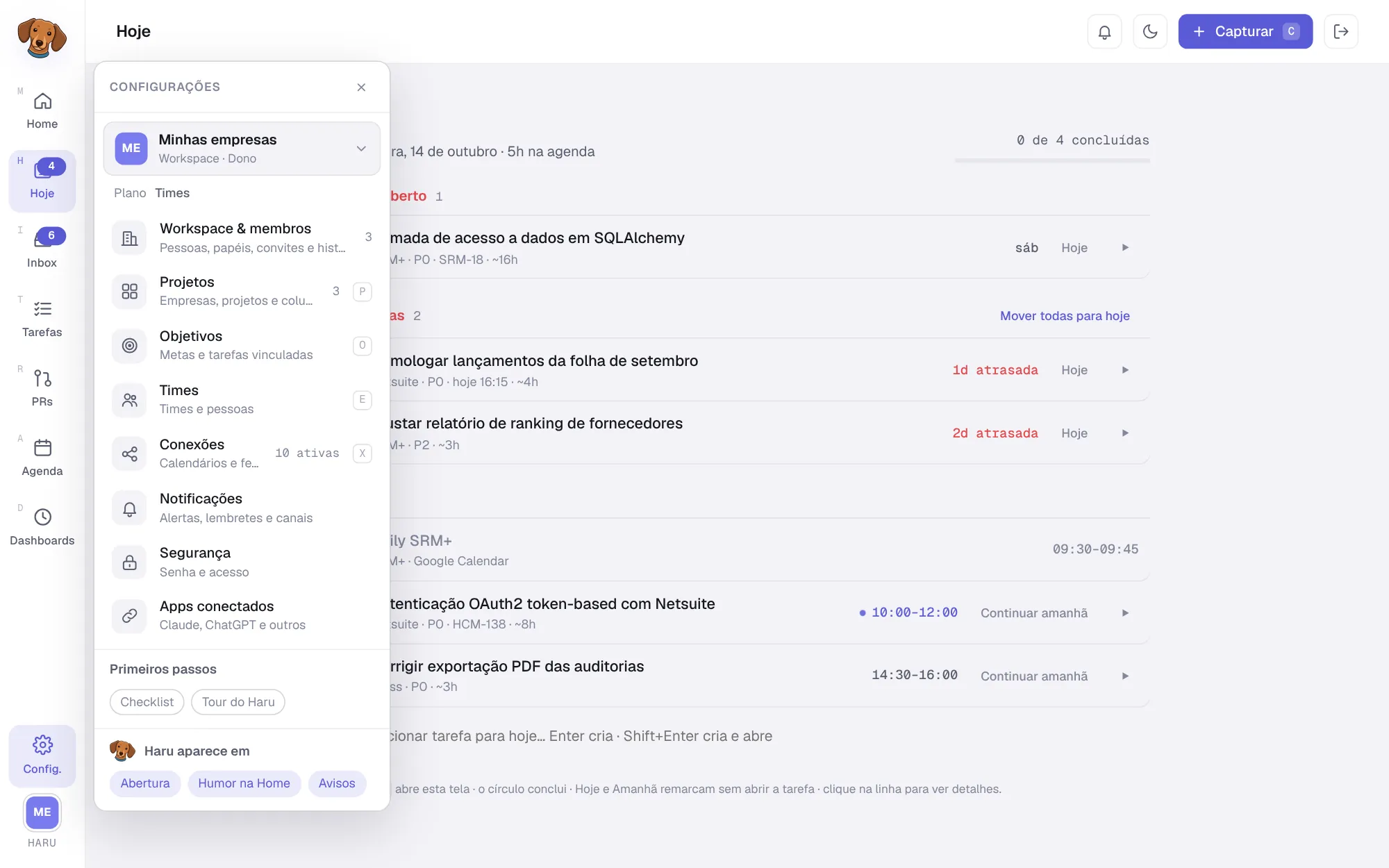Viewport: 1389px width, 868px height.
Task: Close the Configurações panel
Action: click(x=361, y=87)
